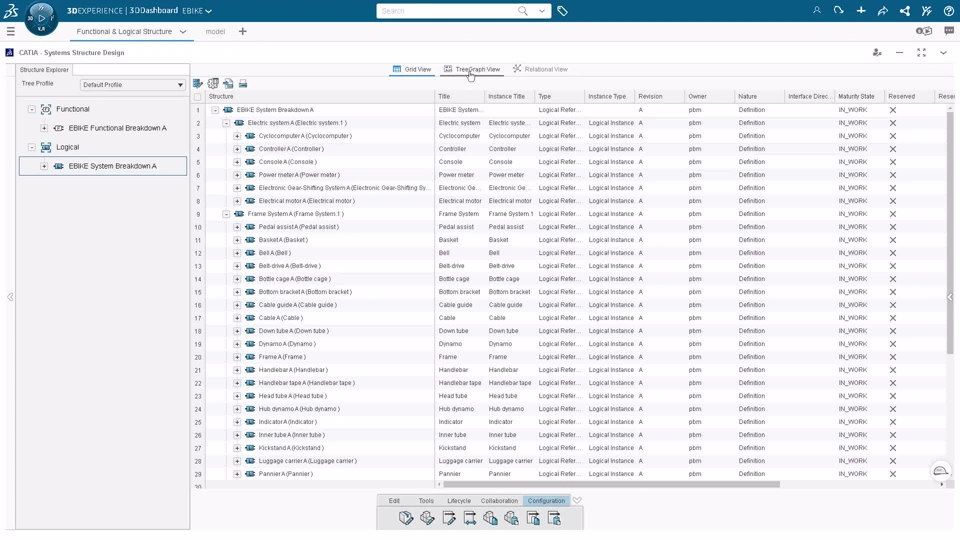
Task: Collapse the Frame System A row
Action: tap(226, 214)
